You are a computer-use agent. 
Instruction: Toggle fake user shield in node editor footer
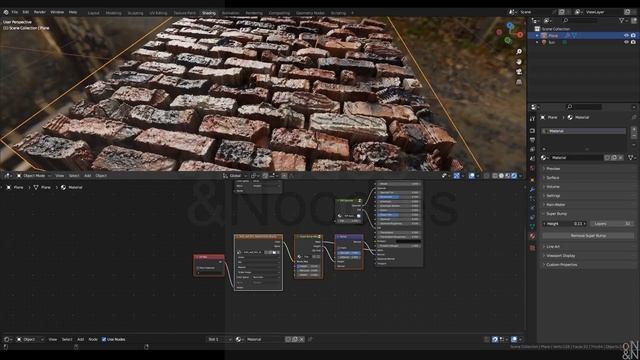coord(288,339)
